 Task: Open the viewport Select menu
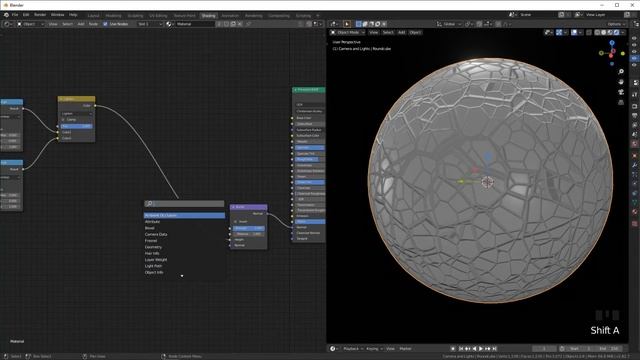tap(388, 32)
